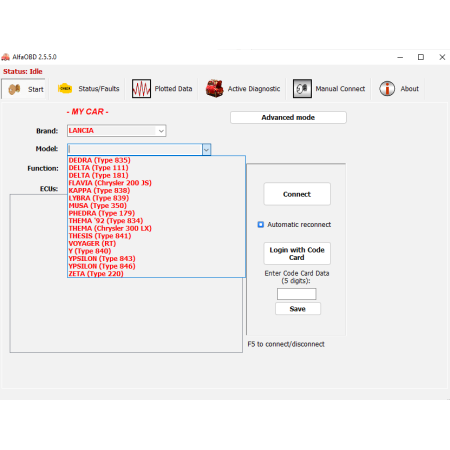Click the Manual Connect icon
The height and width of the screenshot is (450, 450).
pyautogui.click(x=302, y=89)
